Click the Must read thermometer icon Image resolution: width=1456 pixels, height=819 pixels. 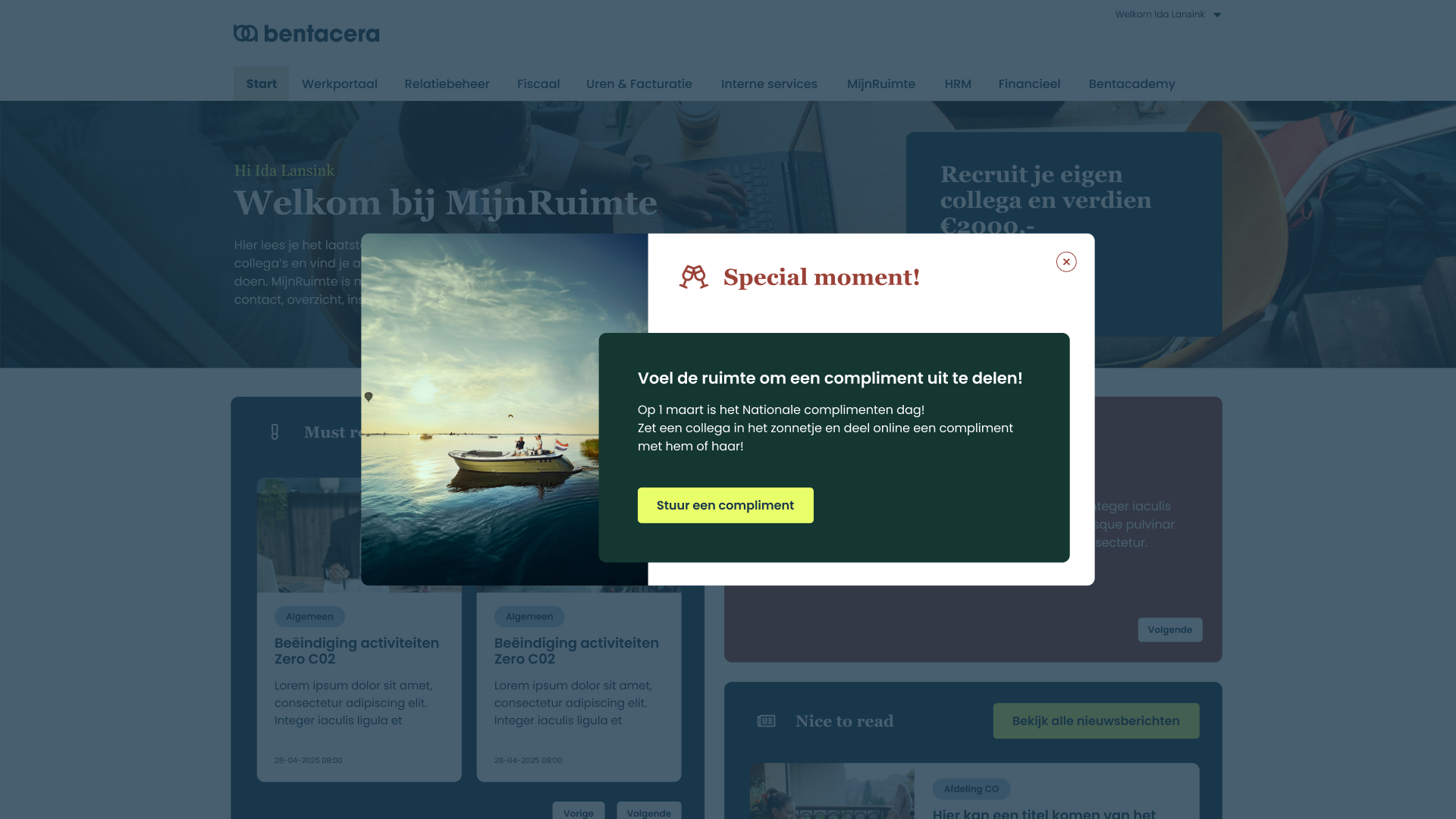coord(275,432)
